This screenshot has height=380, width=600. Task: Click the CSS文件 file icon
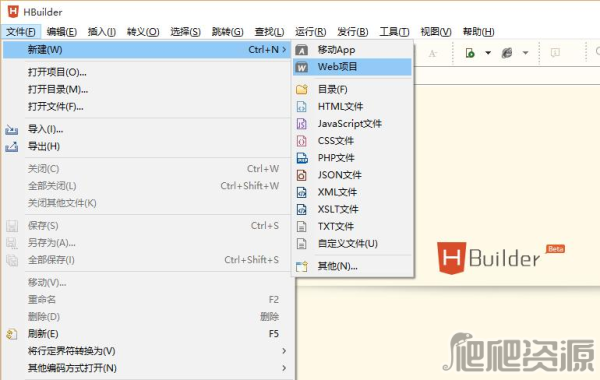[302, 141]
